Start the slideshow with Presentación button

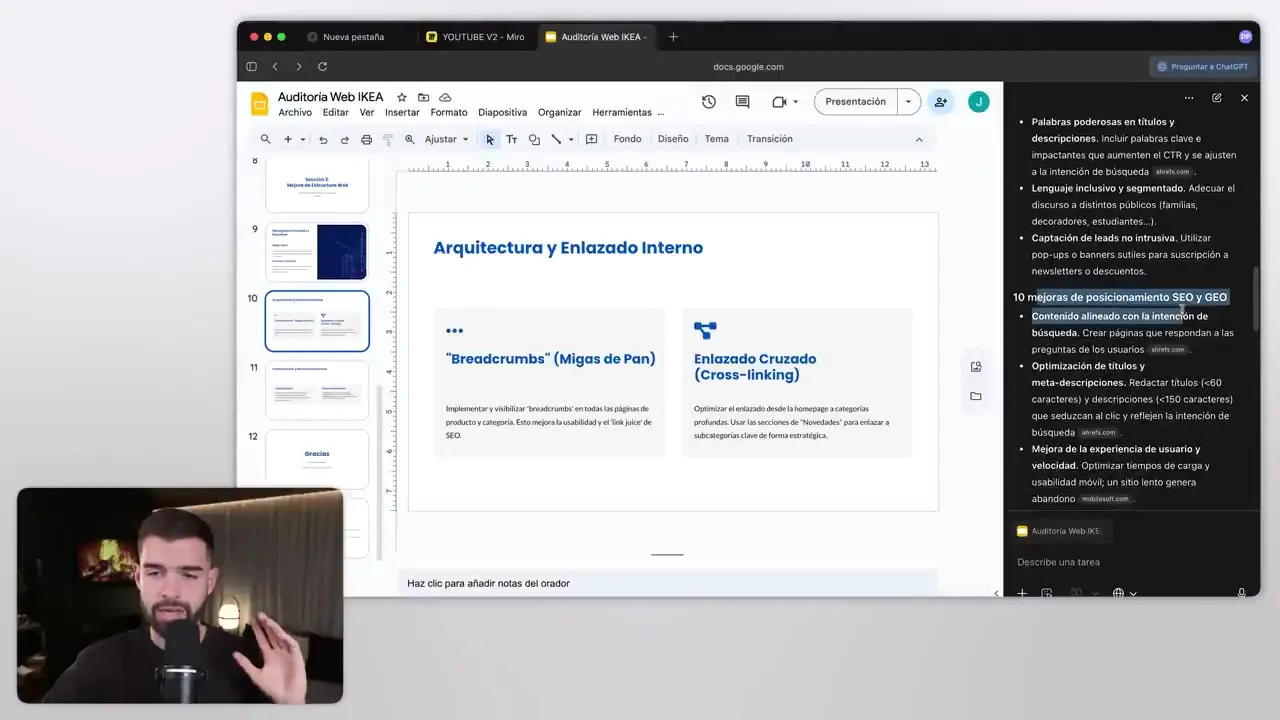(856, 102)
